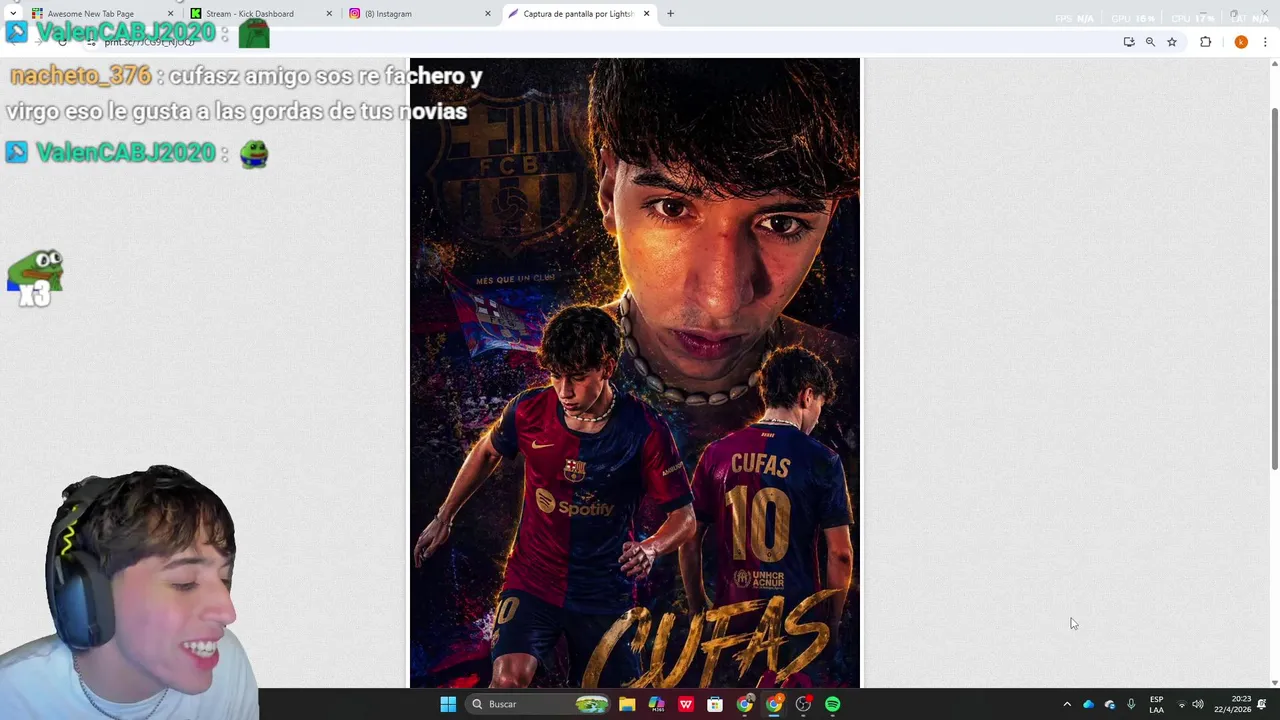Open Microsoft Store from the taskbar

(x=715, y=704)
